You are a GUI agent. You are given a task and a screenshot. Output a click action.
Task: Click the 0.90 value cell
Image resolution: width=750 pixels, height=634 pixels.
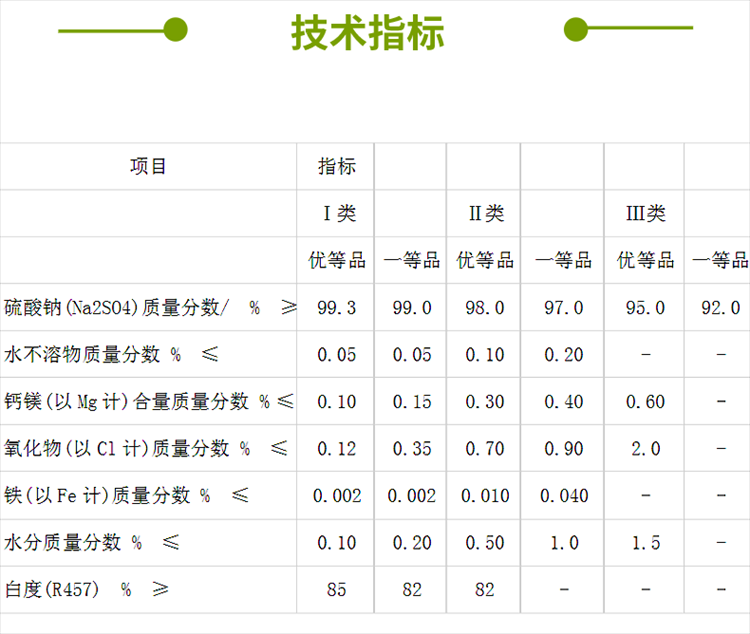point(563,449)
